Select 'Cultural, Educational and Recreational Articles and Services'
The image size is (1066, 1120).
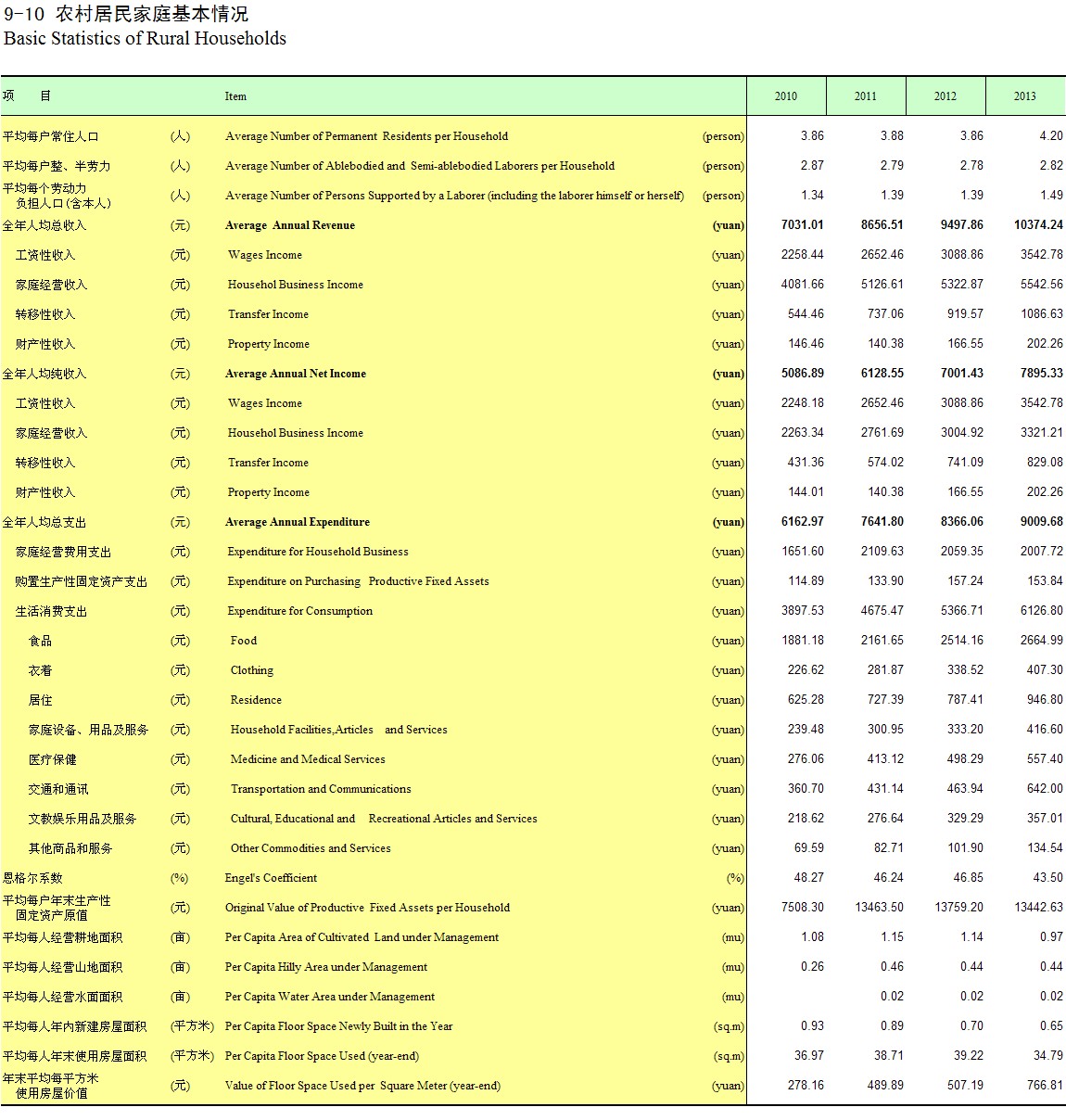(x=384, y=819)
